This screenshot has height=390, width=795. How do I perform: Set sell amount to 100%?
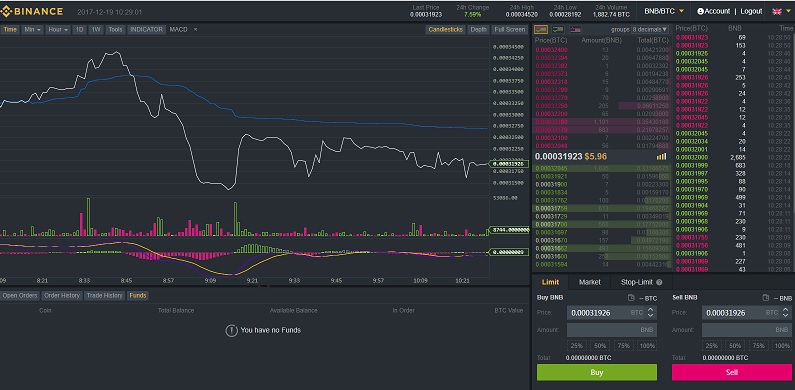click(782, 345)
